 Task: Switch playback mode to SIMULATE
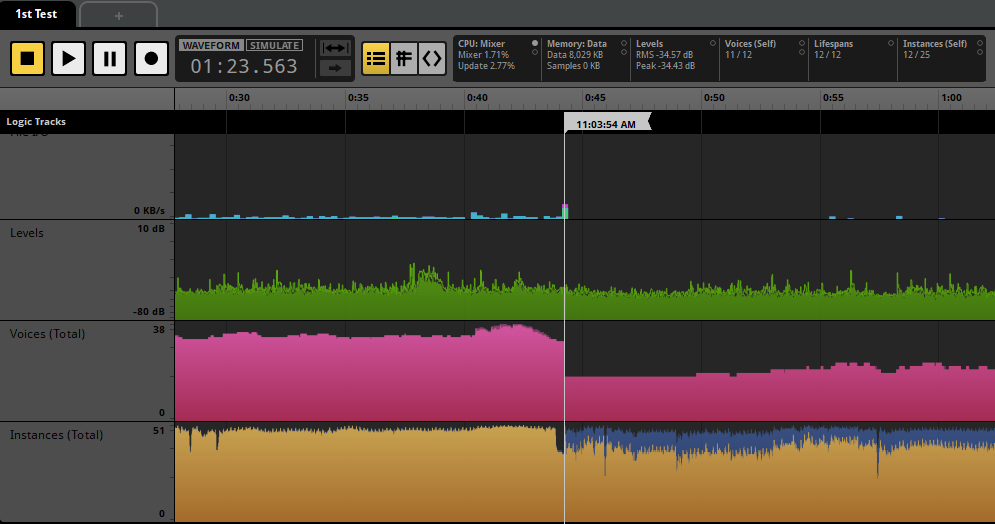click(274, 46)
